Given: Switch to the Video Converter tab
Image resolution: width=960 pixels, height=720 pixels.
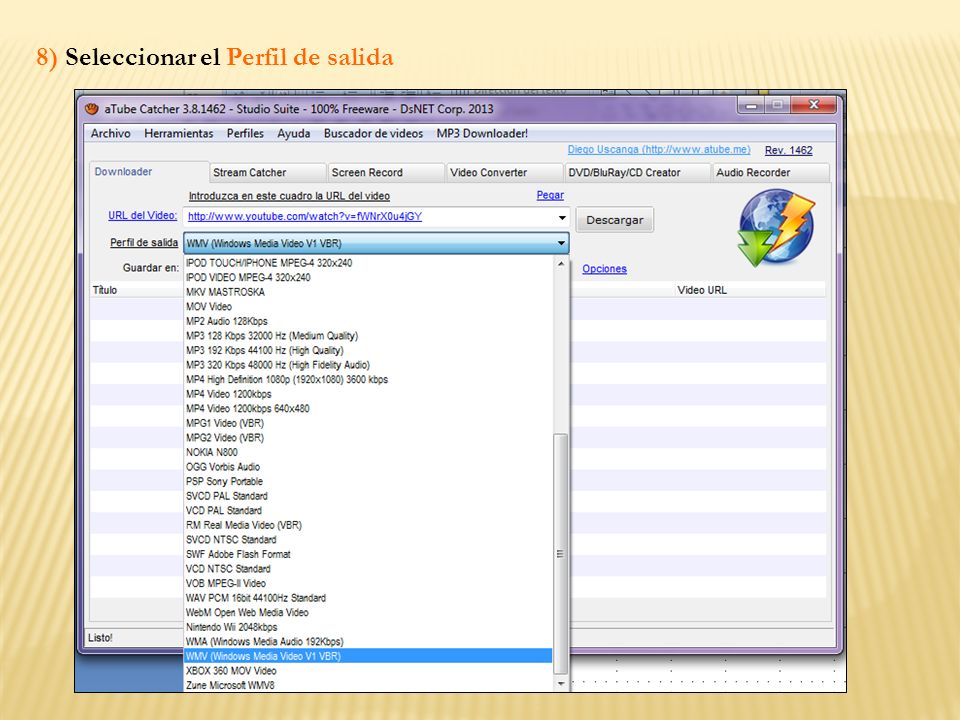Looking at the screenshot, I should coord(504,173).
